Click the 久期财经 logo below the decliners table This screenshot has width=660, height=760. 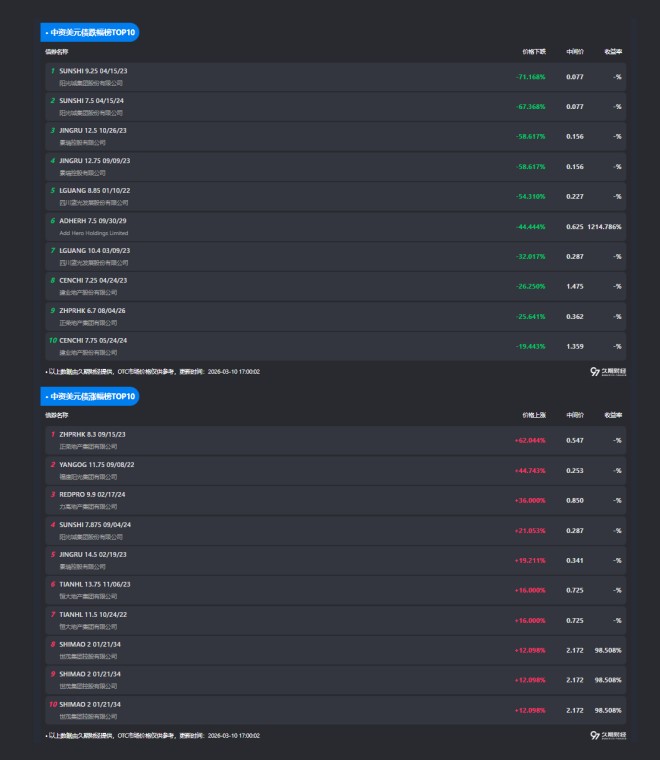(608, 371)
